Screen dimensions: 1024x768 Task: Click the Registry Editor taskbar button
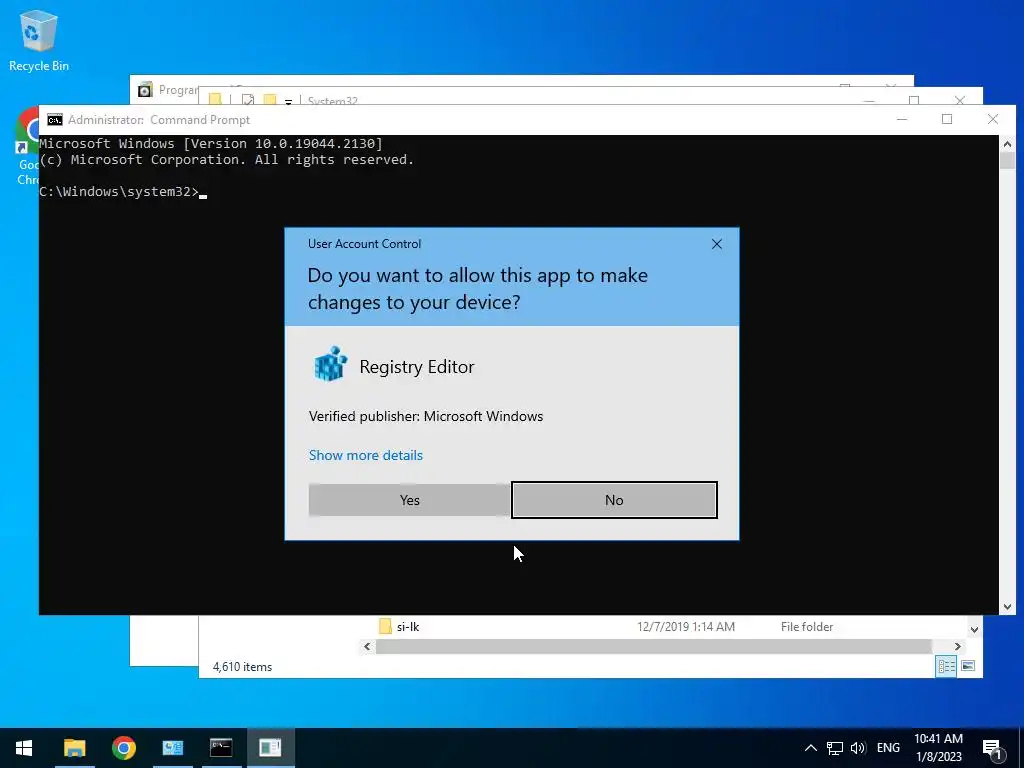click(x=270, y=748)
